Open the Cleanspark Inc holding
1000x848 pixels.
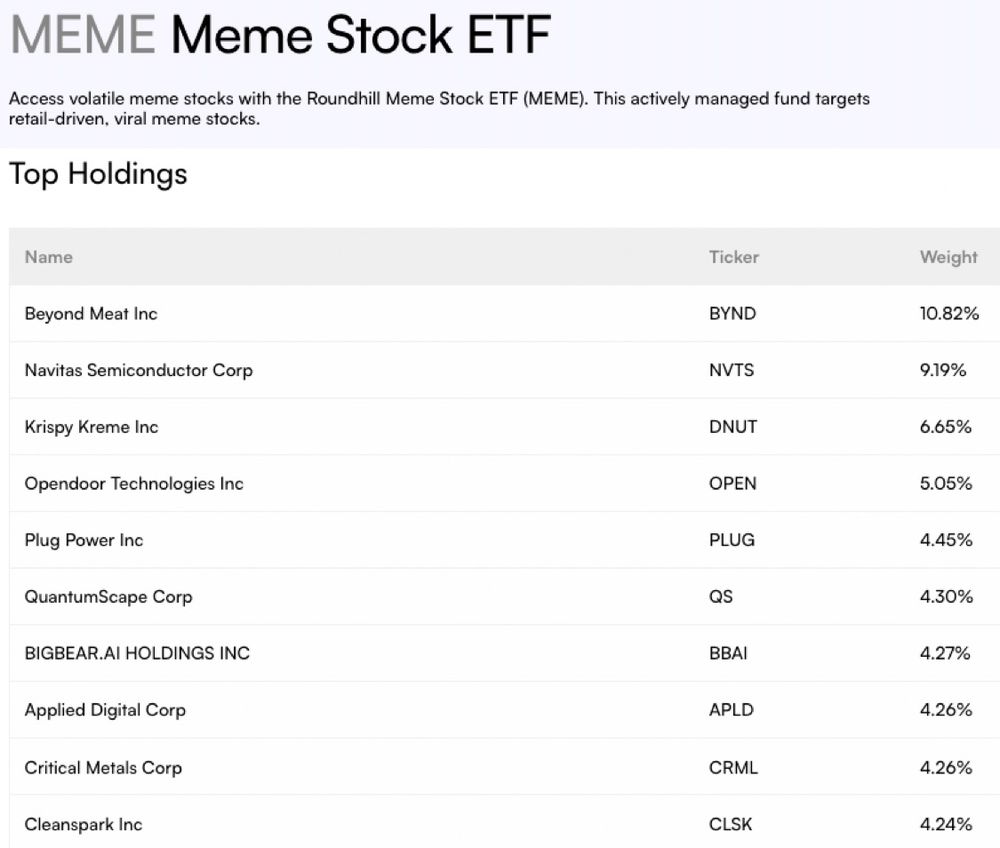pyautogui.click(x=83, y=825)
